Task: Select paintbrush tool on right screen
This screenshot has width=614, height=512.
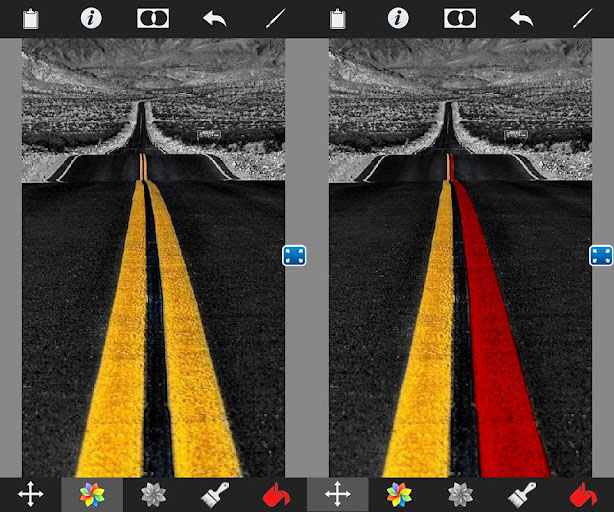Action: click(x=522, y=494)
